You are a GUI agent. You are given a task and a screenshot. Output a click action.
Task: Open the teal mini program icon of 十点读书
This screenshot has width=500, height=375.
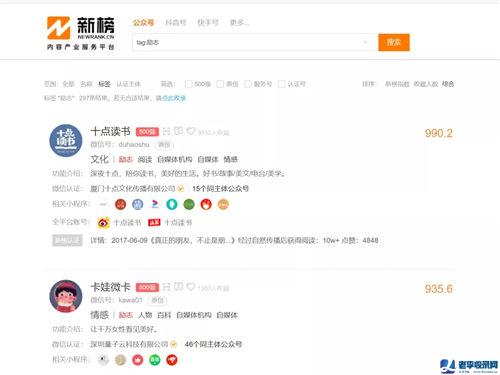pos(172,204)
